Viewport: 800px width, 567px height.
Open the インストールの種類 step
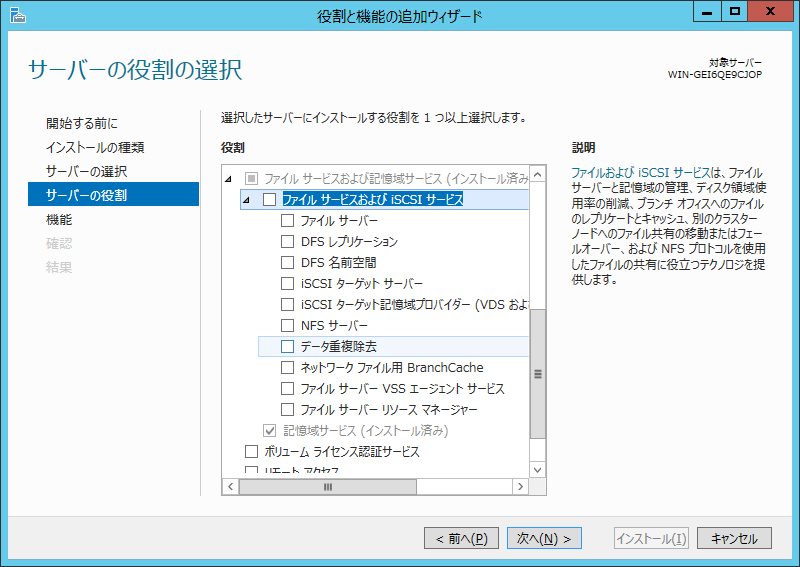pos(95,148)
